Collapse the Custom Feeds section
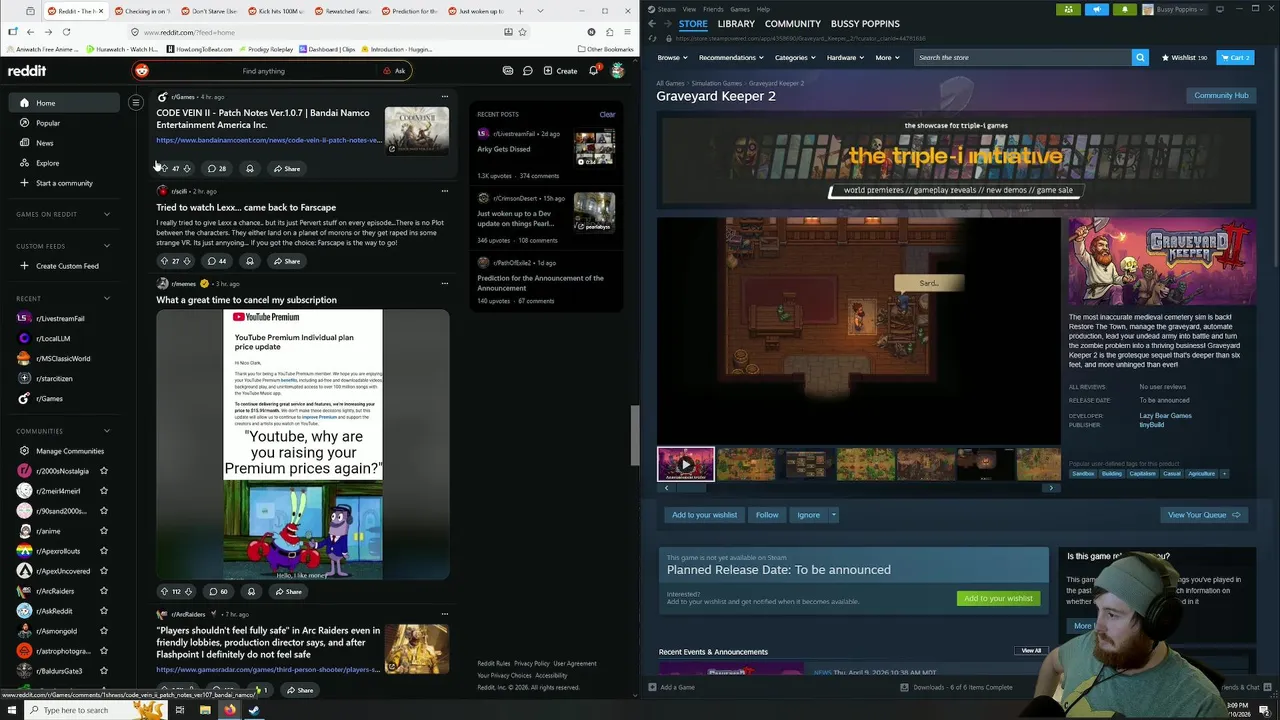The width and height of the screenshot is (1280, 720). coord(107,246)
